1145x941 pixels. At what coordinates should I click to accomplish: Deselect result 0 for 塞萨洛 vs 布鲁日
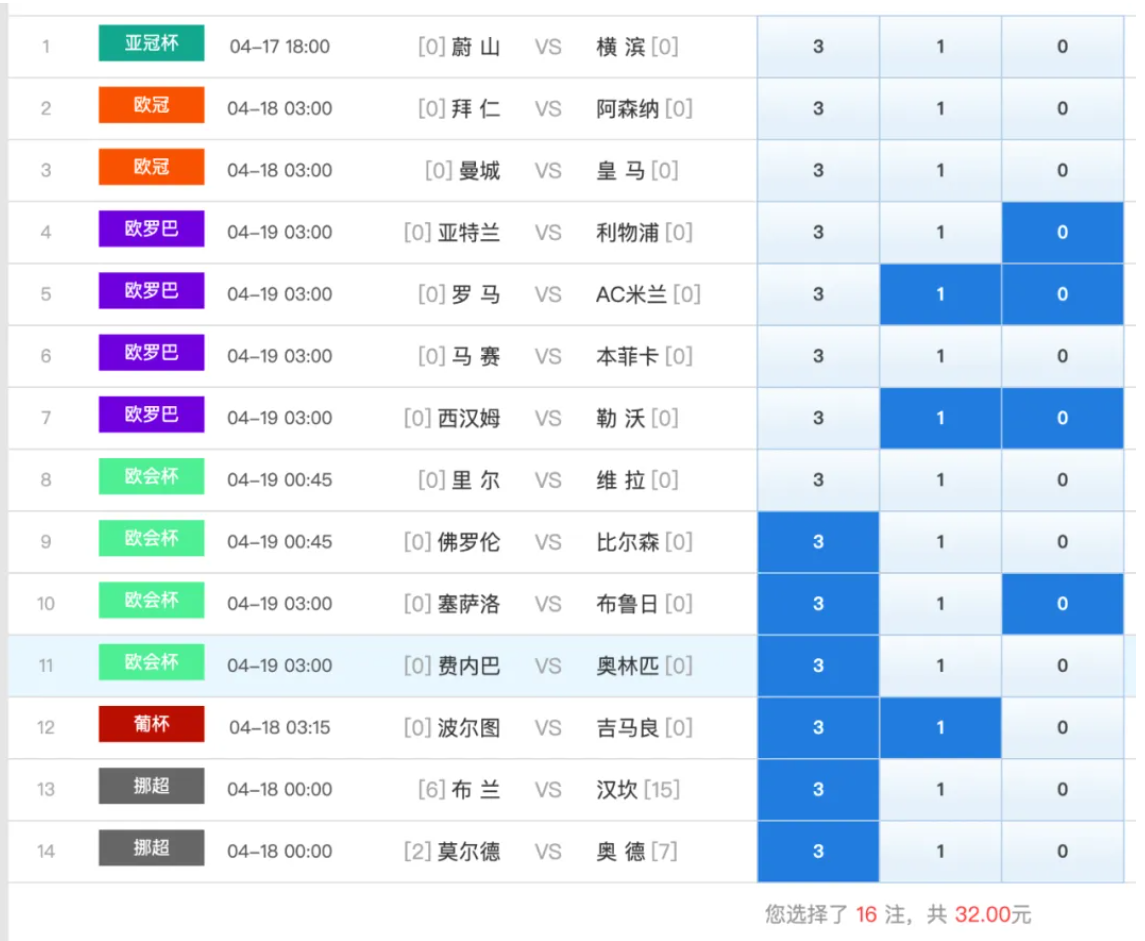tap(1062, 604)
